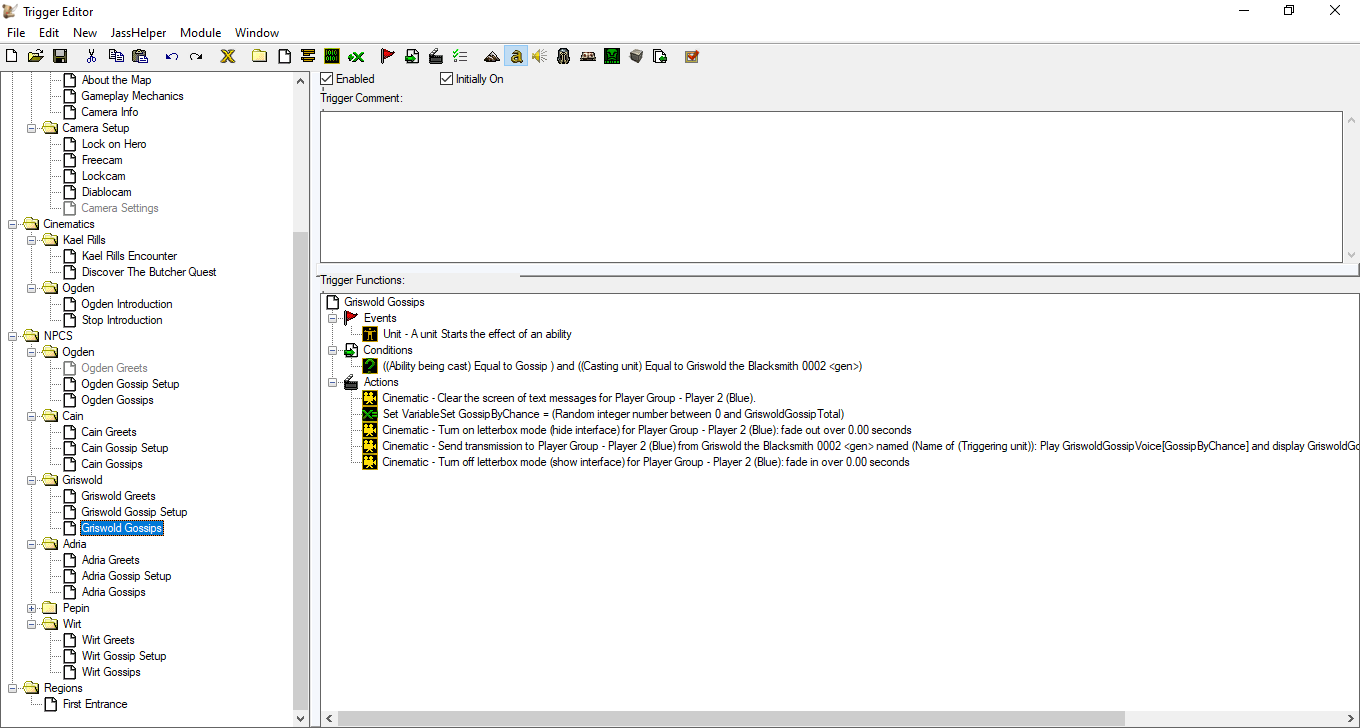Select the Wirt Gossips trigger
The height and width of the screenshot is (728, 1360).
pos(111,672)
